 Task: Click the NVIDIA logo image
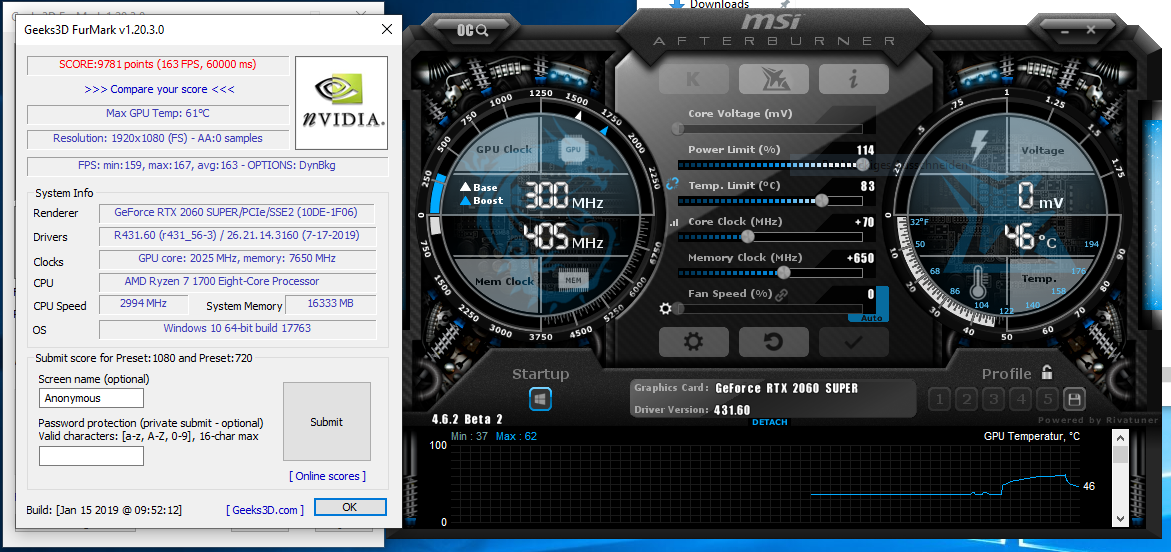tap(341, 102)
